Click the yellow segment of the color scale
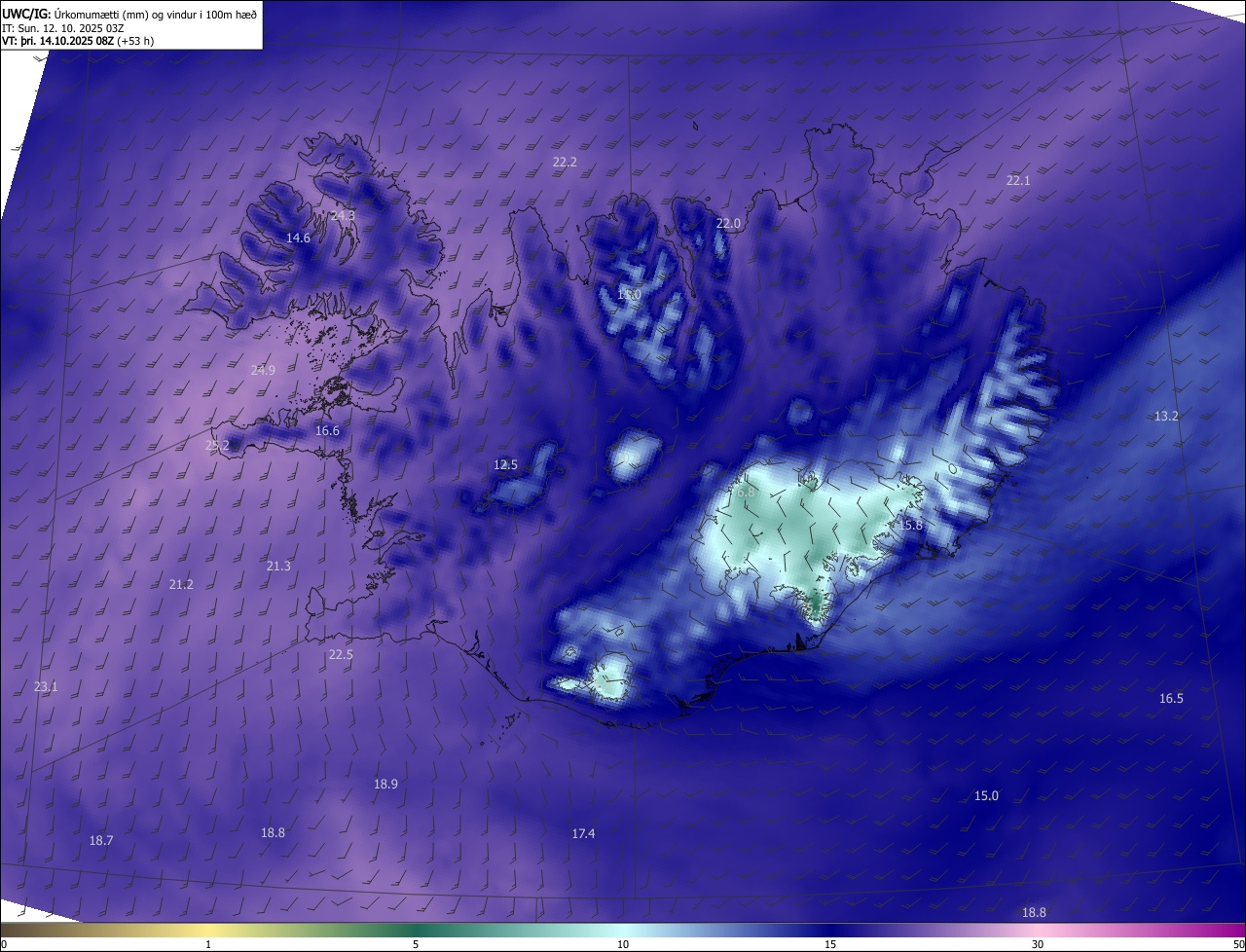The image size is (1246, 952). click(x=209, y=930)
